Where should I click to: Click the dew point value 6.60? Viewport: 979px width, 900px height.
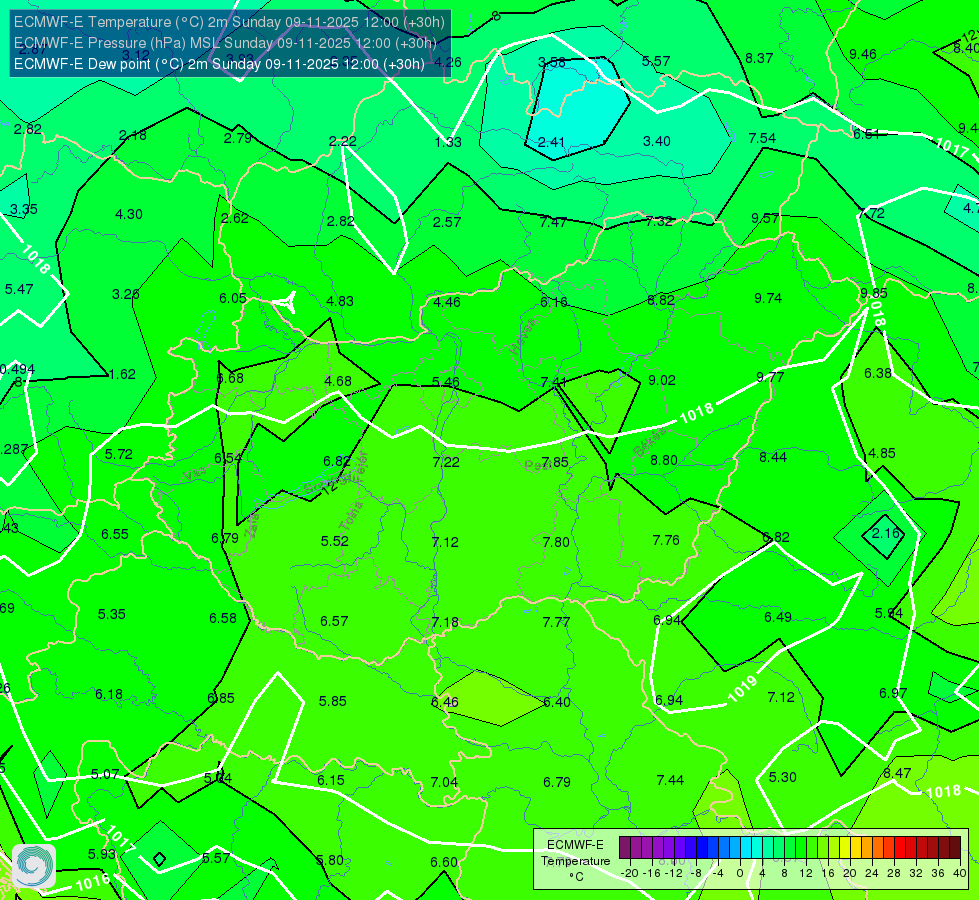click(x=444, y=863)
